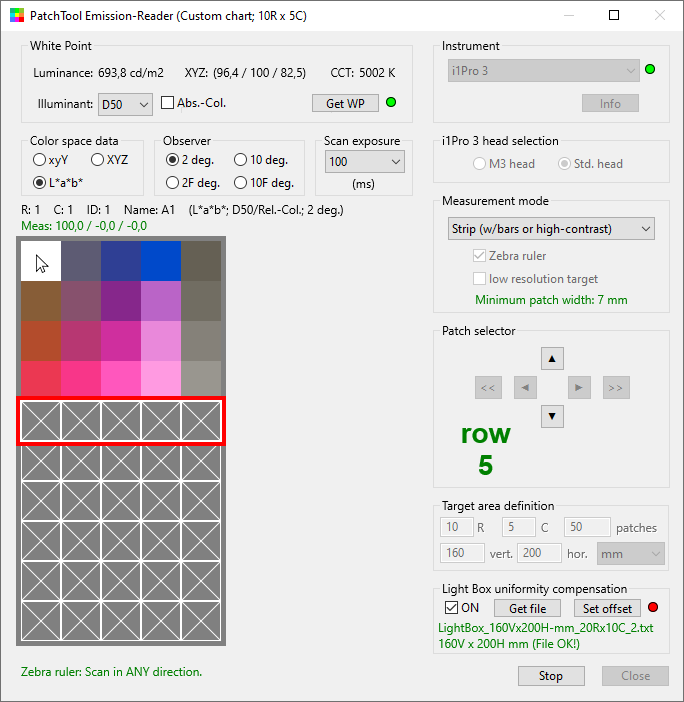
Task: Click the red indicator beside Set offset
Action: 653,608
